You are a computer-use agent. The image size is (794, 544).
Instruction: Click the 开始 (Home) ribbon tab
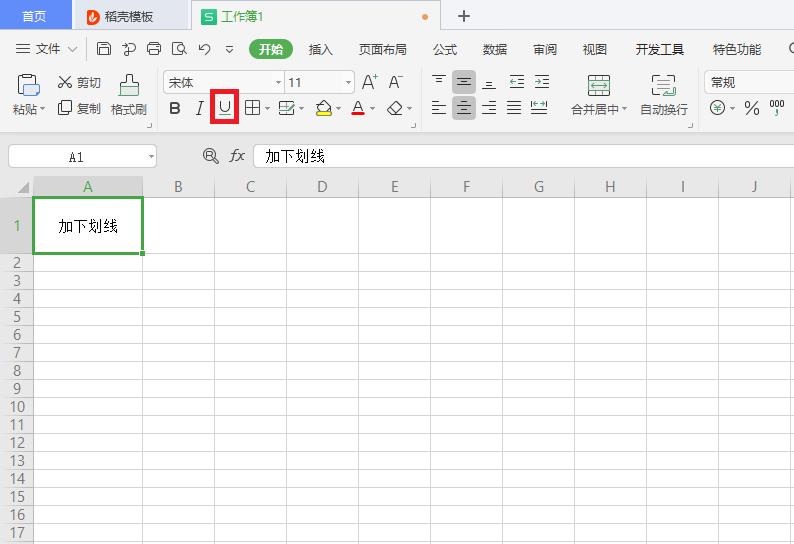(271, 49)
